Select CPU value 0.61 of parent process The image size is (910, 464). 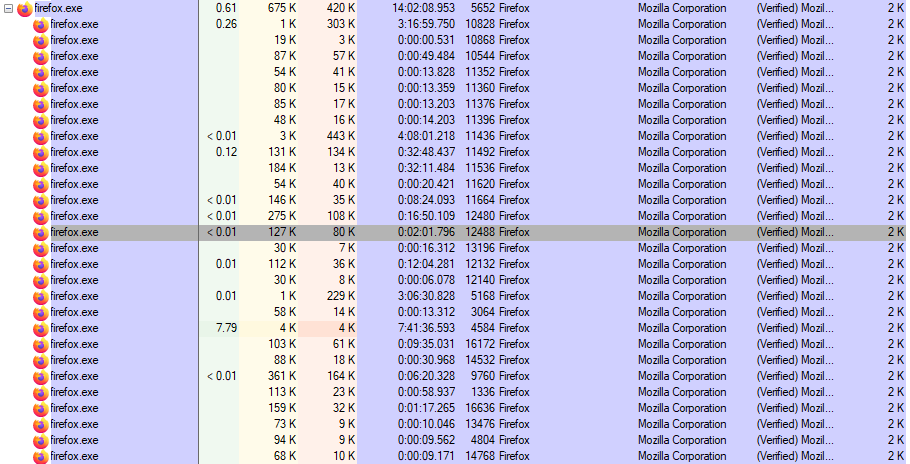click(x=226, y=8)
